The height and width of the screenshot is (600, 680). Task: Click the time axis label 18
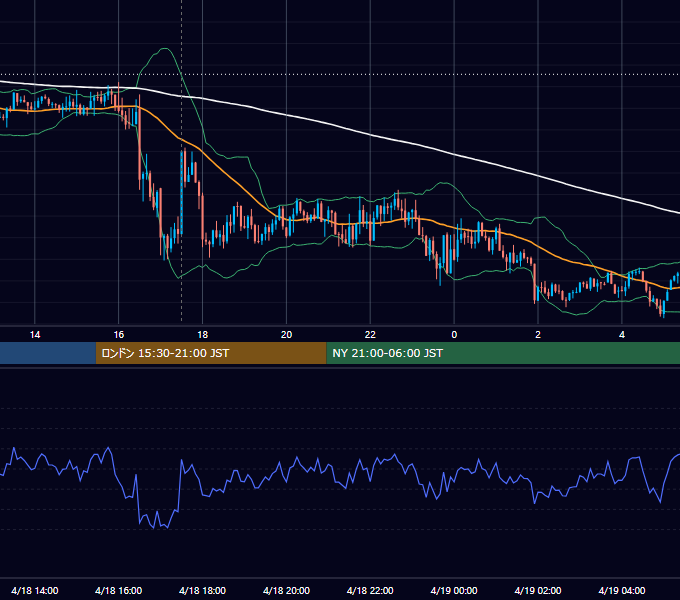coord(203,335)
